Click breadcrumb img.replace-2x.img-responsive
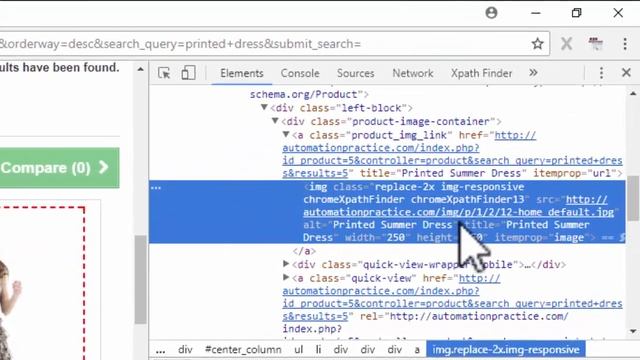The width and height of the screenshot is (640, 360). pos(506,350)
